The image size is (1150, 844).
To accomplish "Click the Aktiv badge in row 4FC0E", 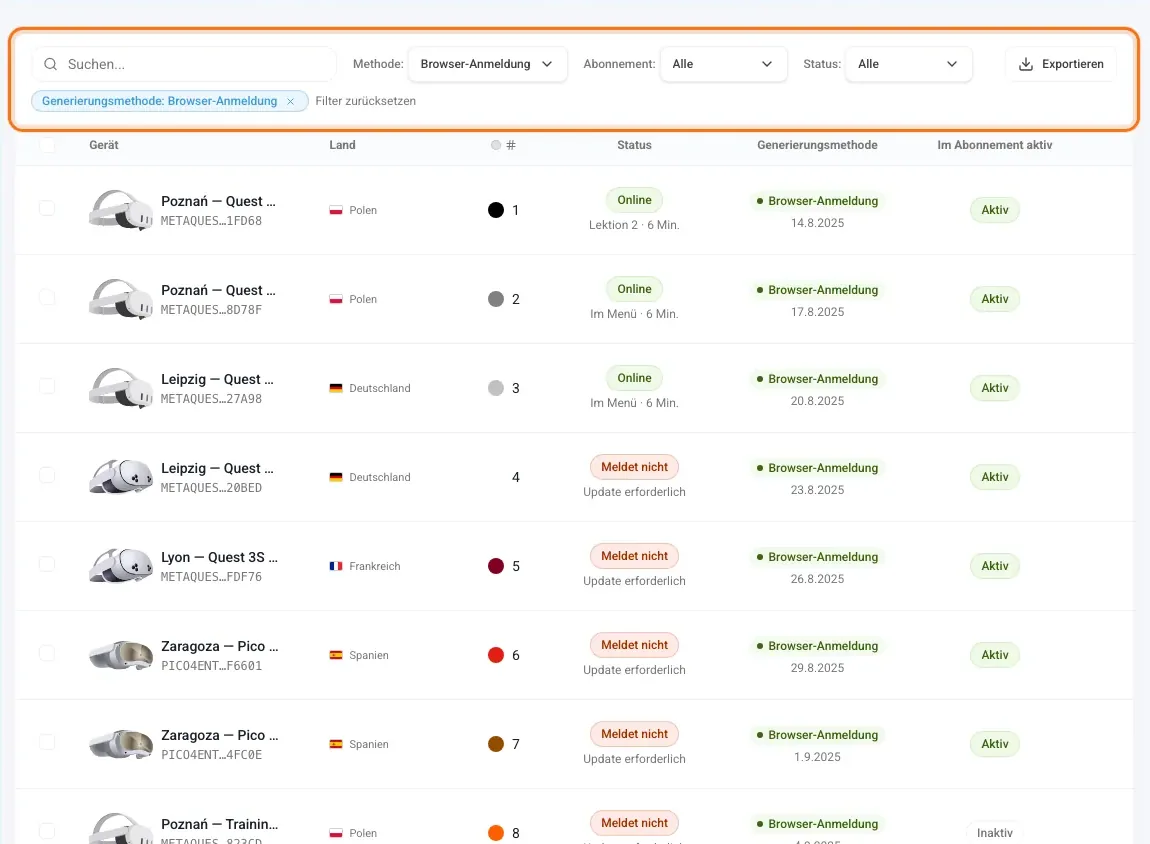I will [x=995, y=744].
